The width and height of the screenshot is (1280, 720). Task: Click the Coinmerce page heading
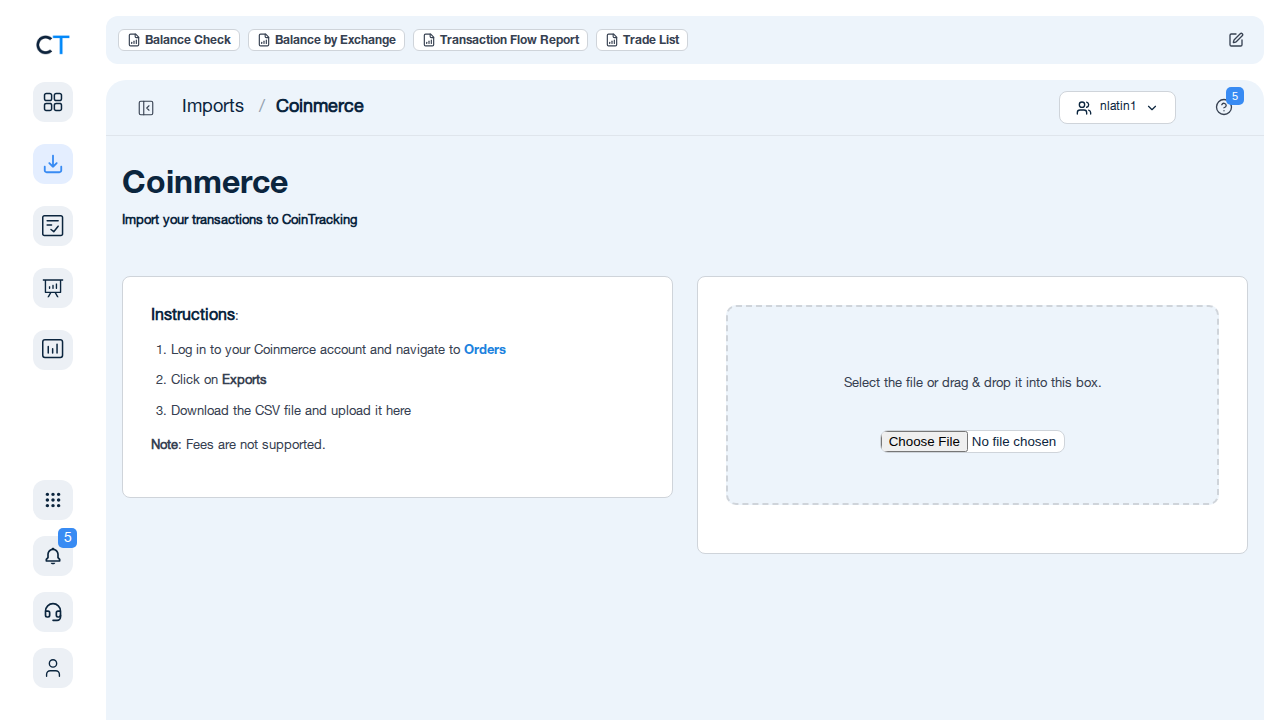(205, 182)
